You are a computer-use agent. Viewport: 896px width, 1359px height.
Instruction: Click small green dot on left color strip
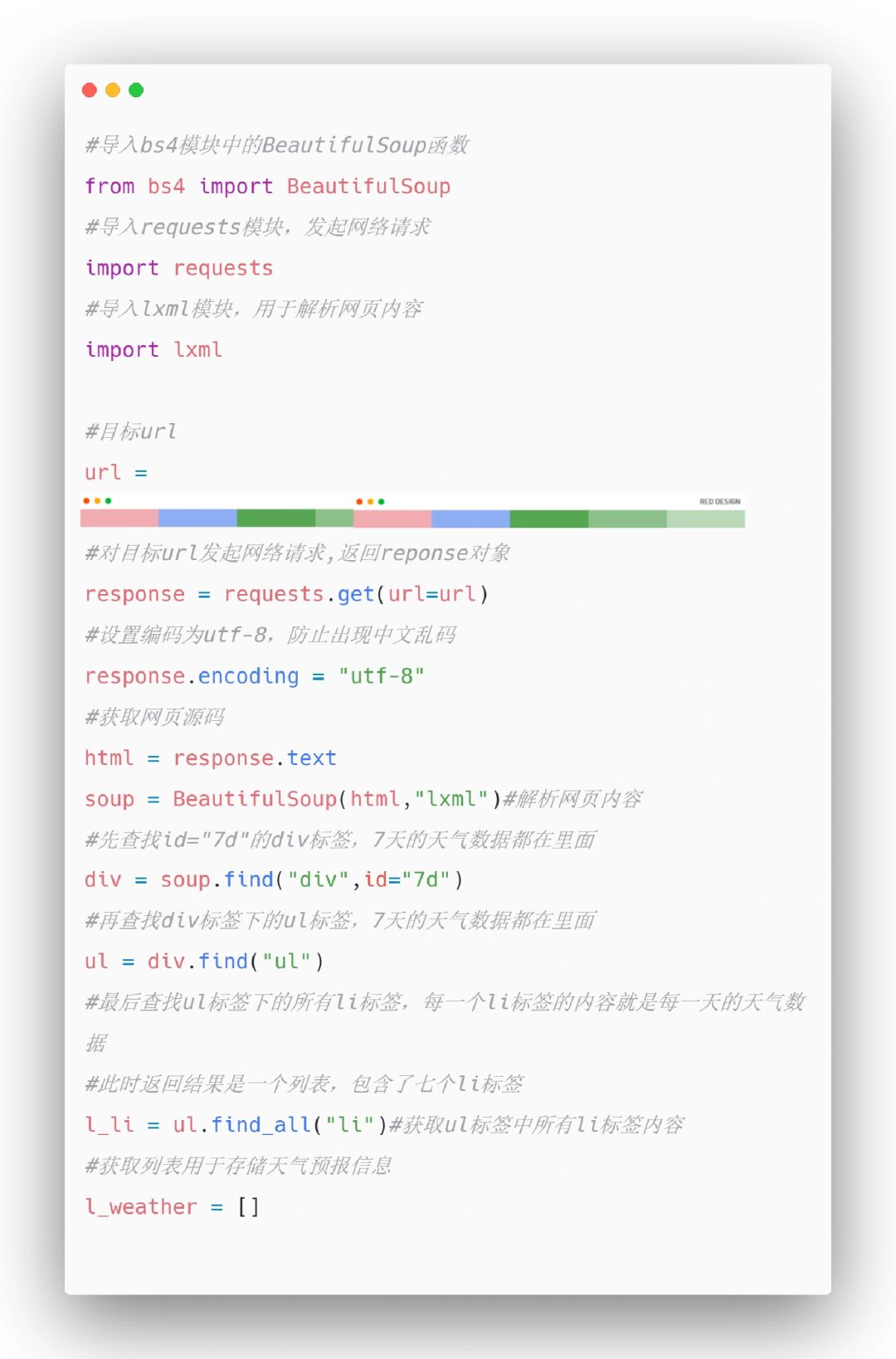click(x=108, y=501)
